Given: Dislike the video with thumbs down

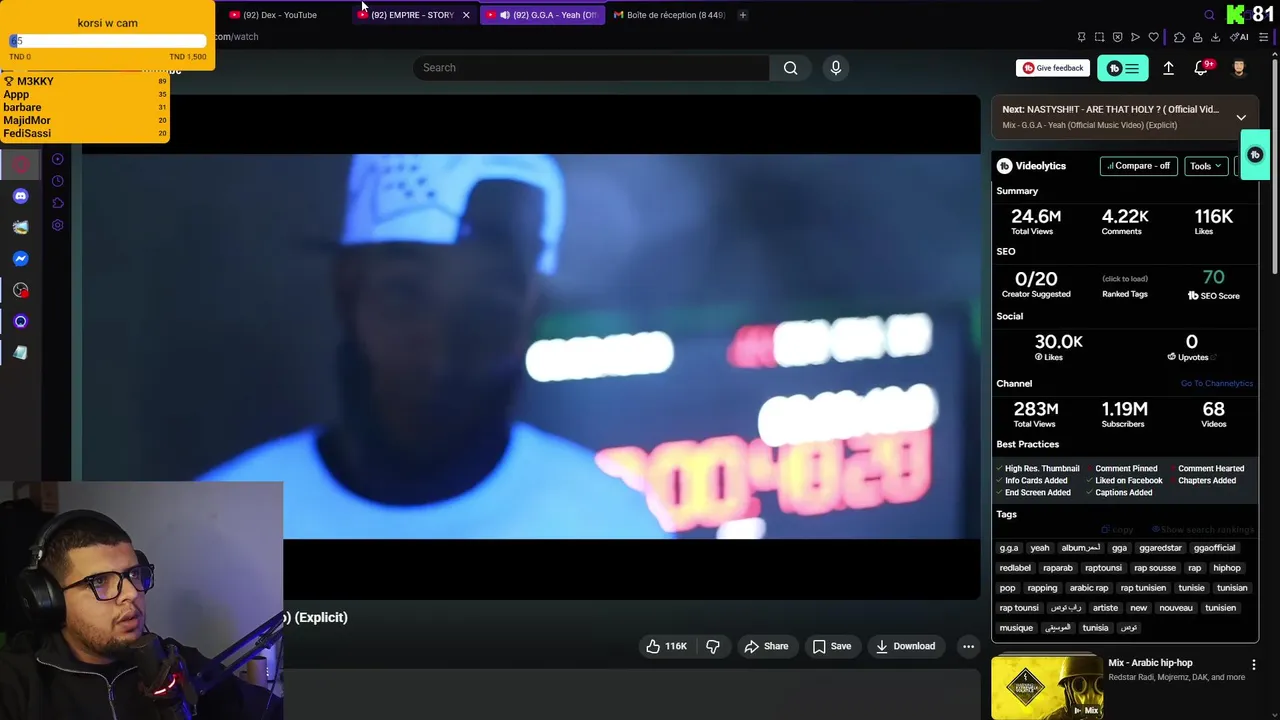Looking at the screenshot, I should 713,646.
